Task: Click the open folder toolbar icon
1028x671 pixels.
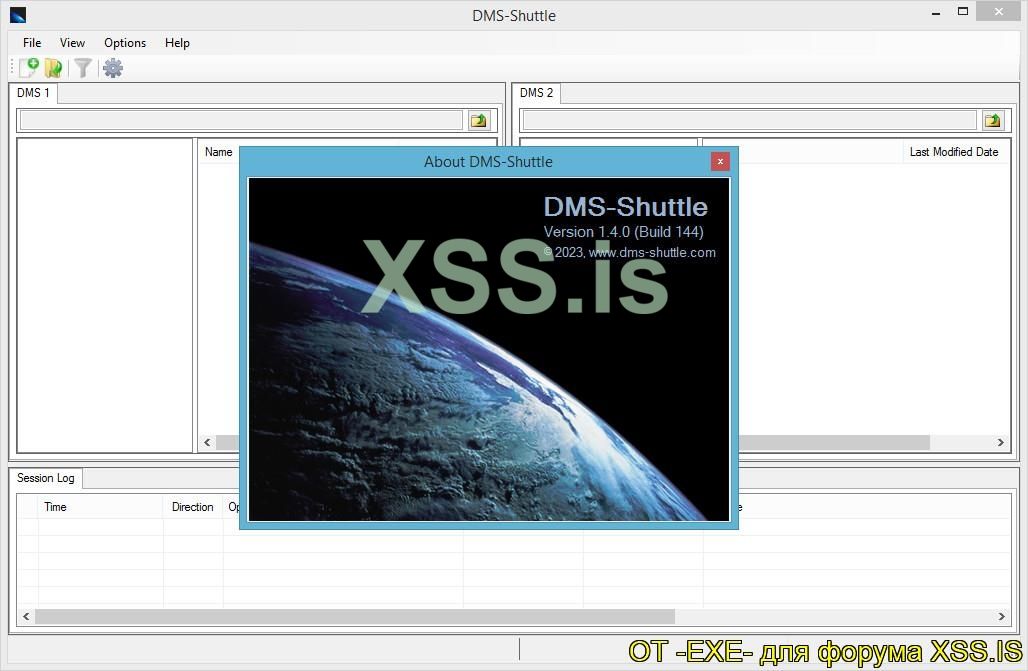Action: click(x=53, y=68)
